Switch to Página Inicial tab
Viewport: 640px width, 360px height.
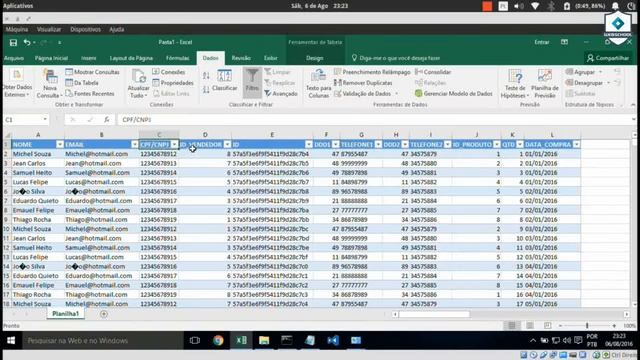point(51,58)
